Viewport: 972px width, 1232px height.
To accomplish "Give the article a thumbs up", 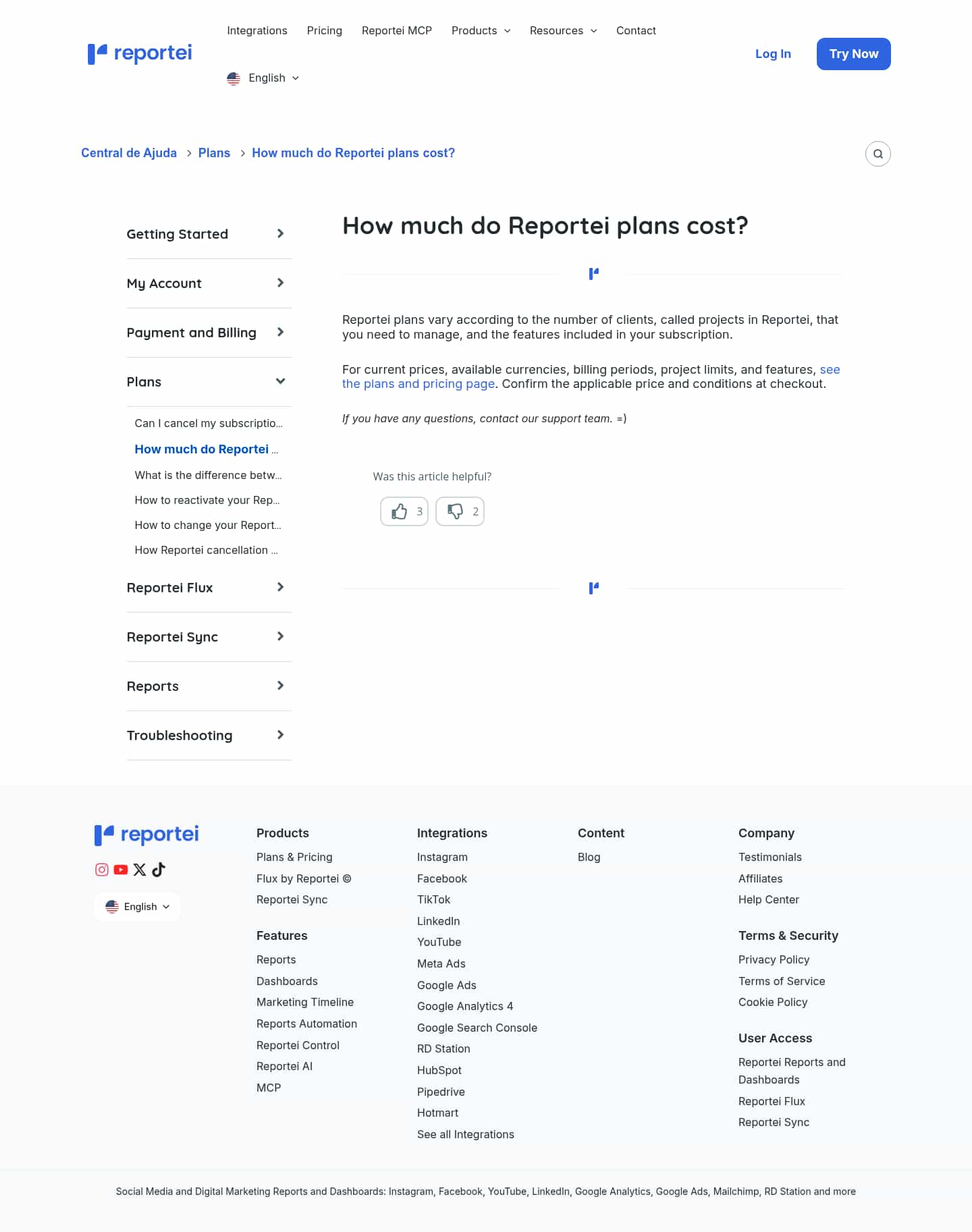I will pos(404,511).
